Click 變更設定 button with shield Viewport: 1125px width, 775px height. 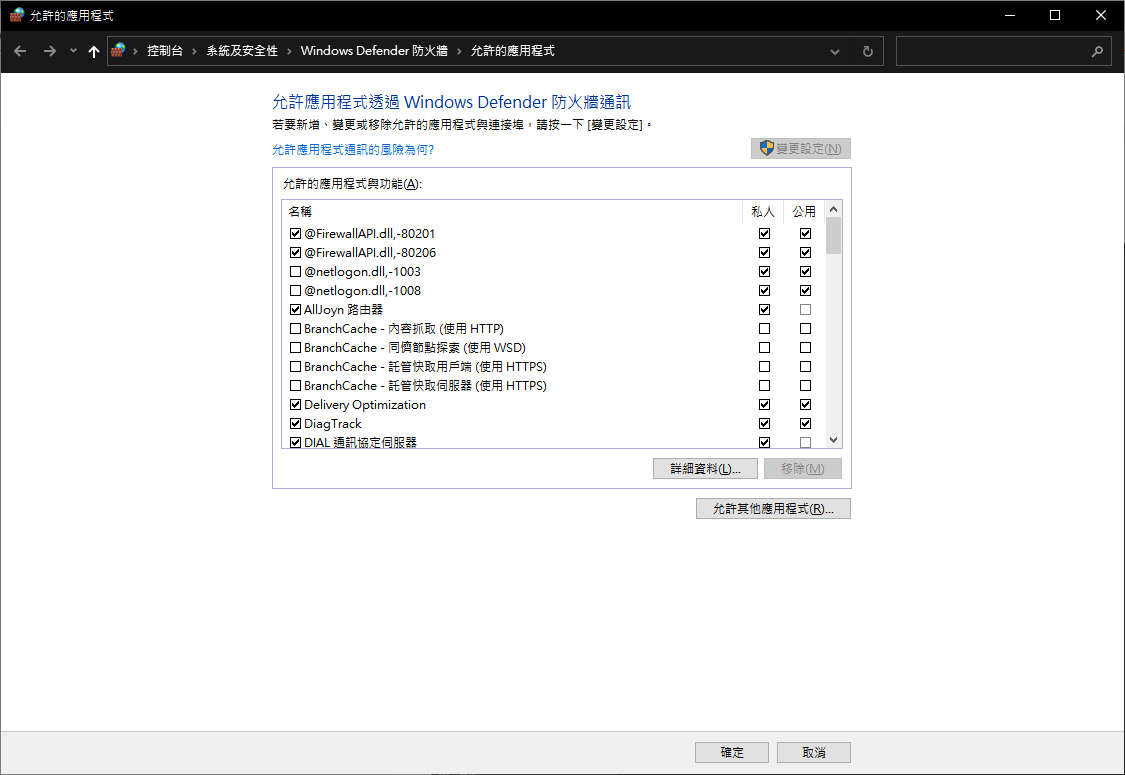[801, 149]
